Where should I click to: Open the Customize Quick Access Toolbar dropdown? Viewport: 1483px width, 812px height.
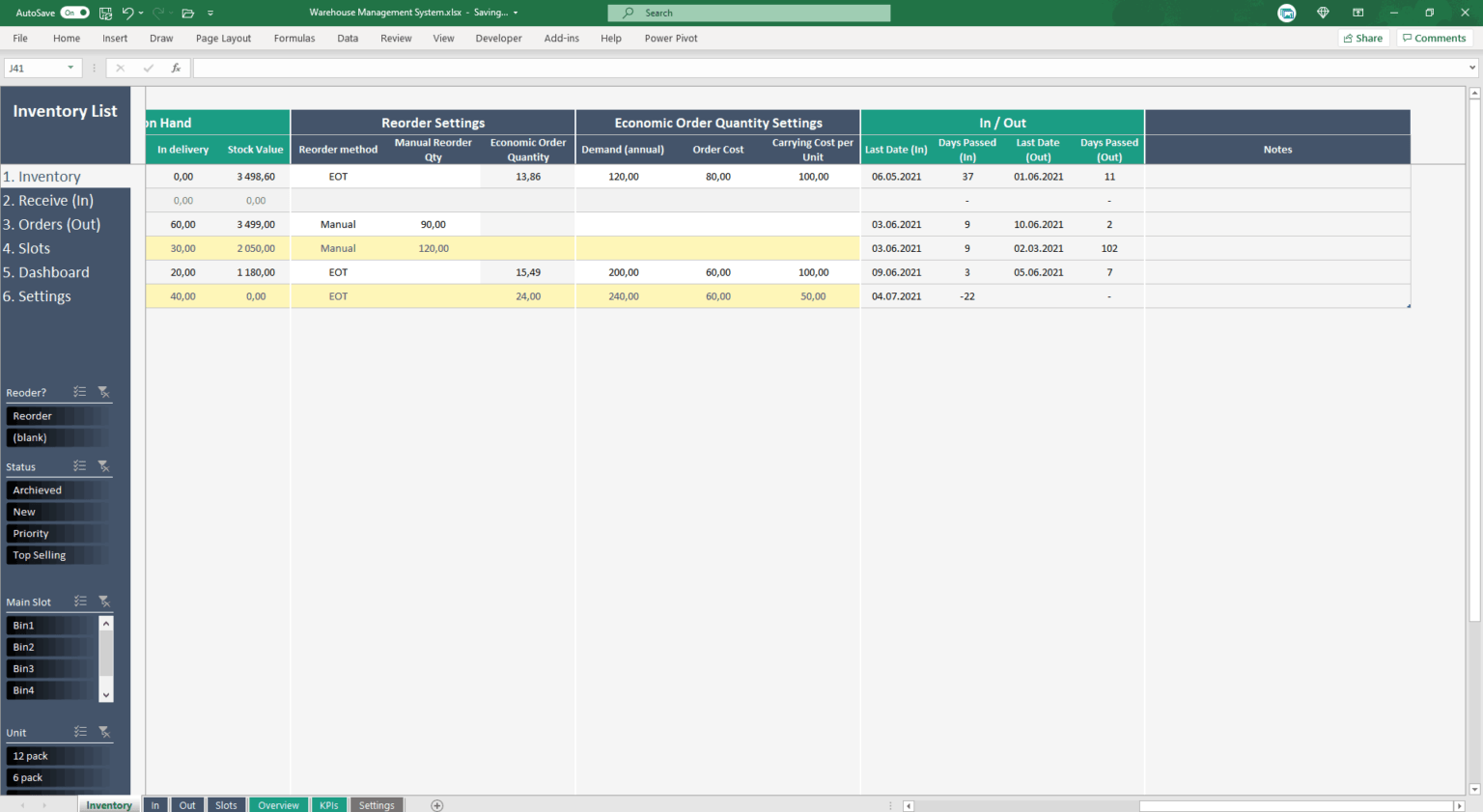tap(210, 13)
